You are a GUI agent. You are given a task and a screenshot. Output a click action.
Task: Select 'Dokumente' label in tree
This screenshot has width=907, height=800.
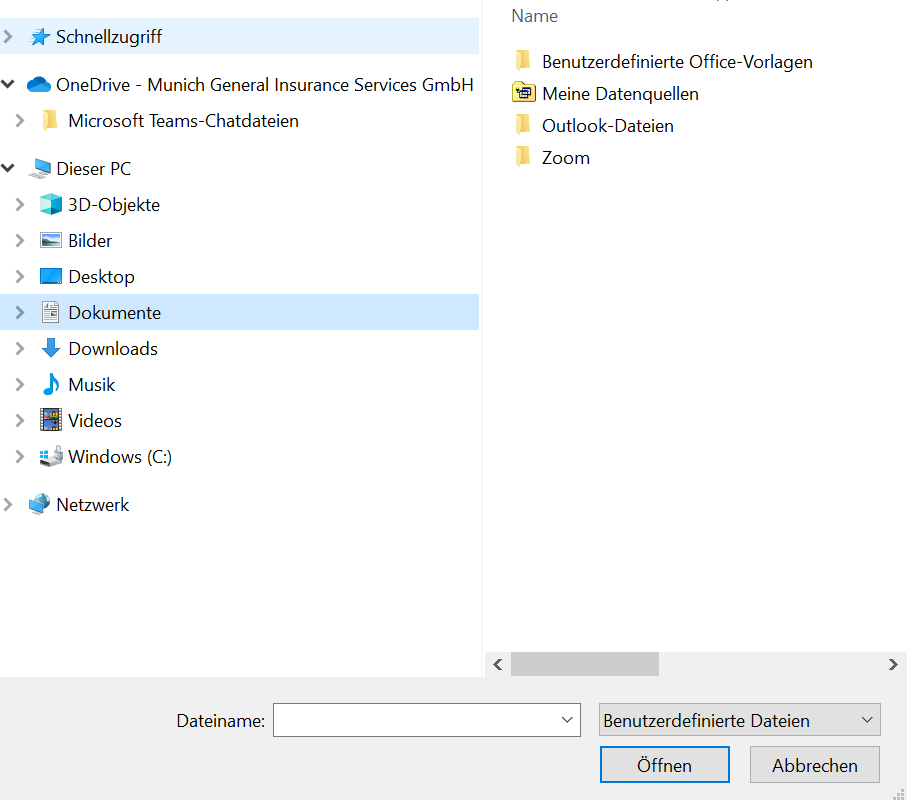pos(115,313)
